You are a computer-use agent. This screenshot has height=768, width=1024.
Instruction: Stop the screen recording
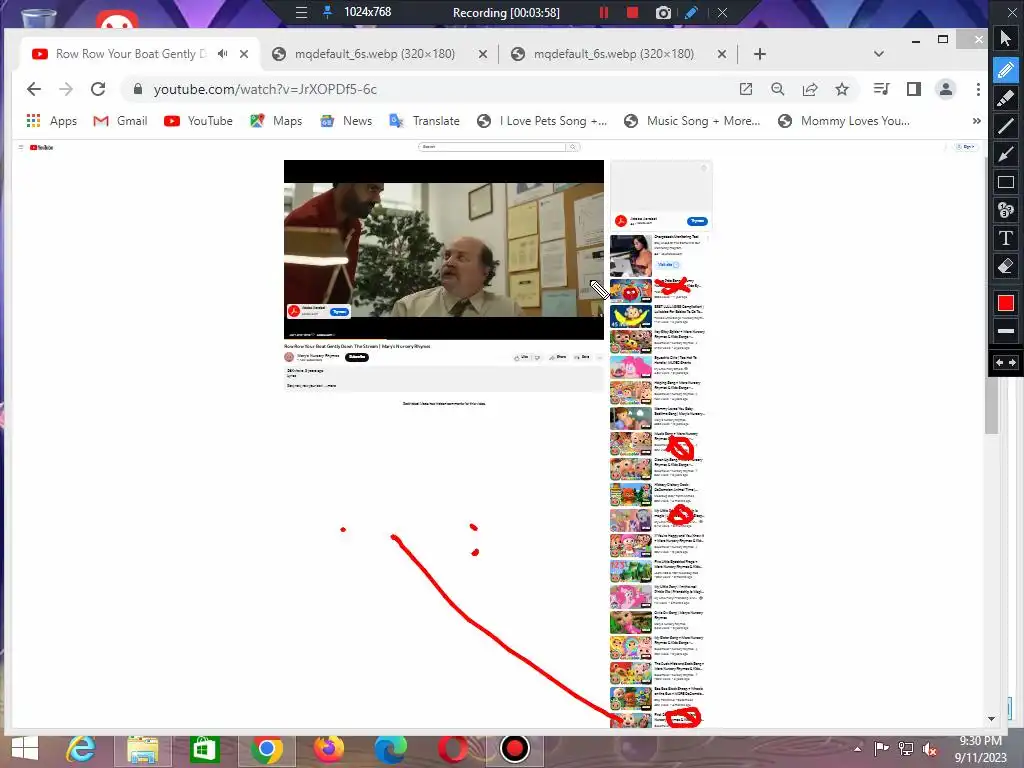click(x=632, y=12)
